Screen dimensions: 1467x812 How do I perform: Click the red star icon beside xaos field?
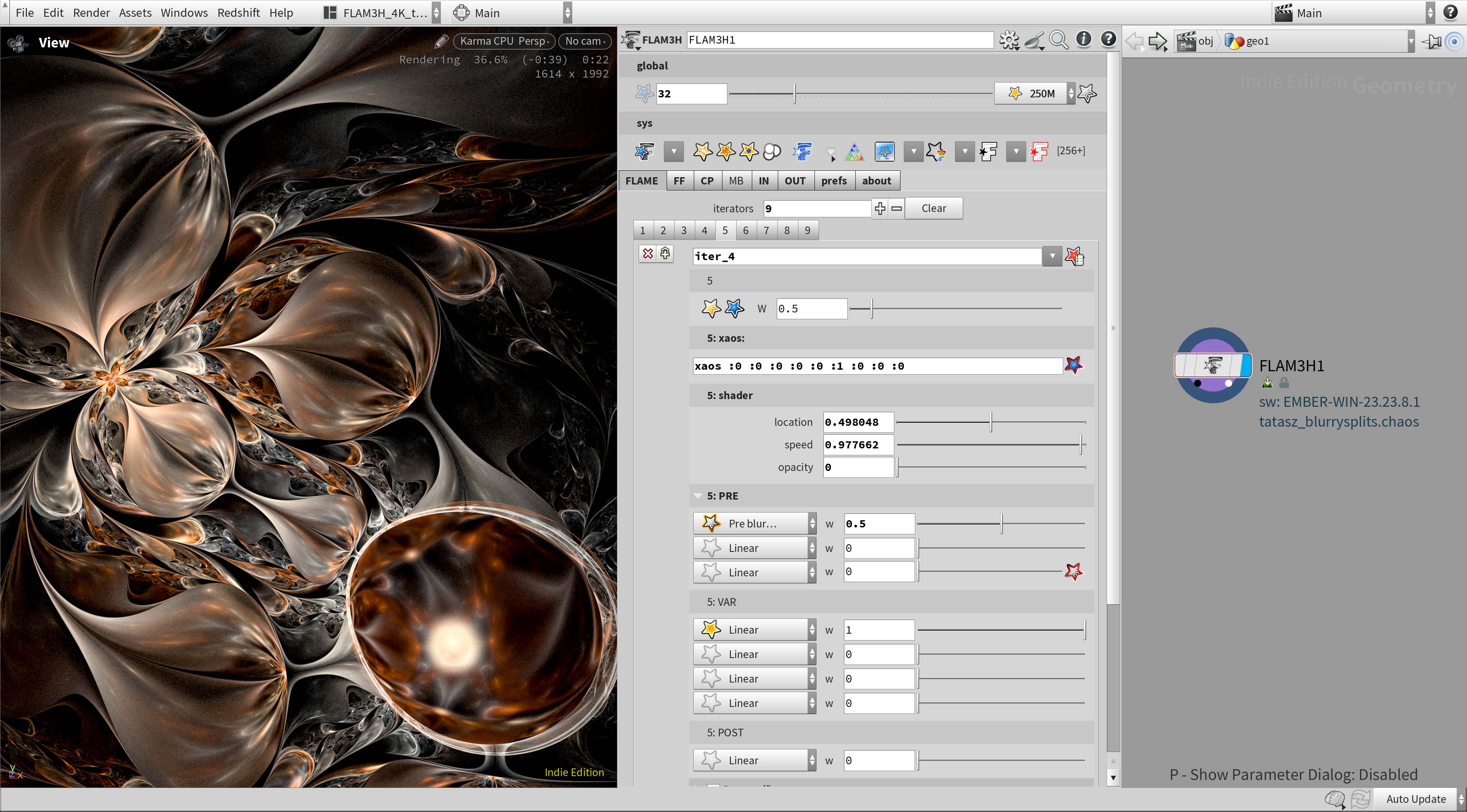[1074, 366]
